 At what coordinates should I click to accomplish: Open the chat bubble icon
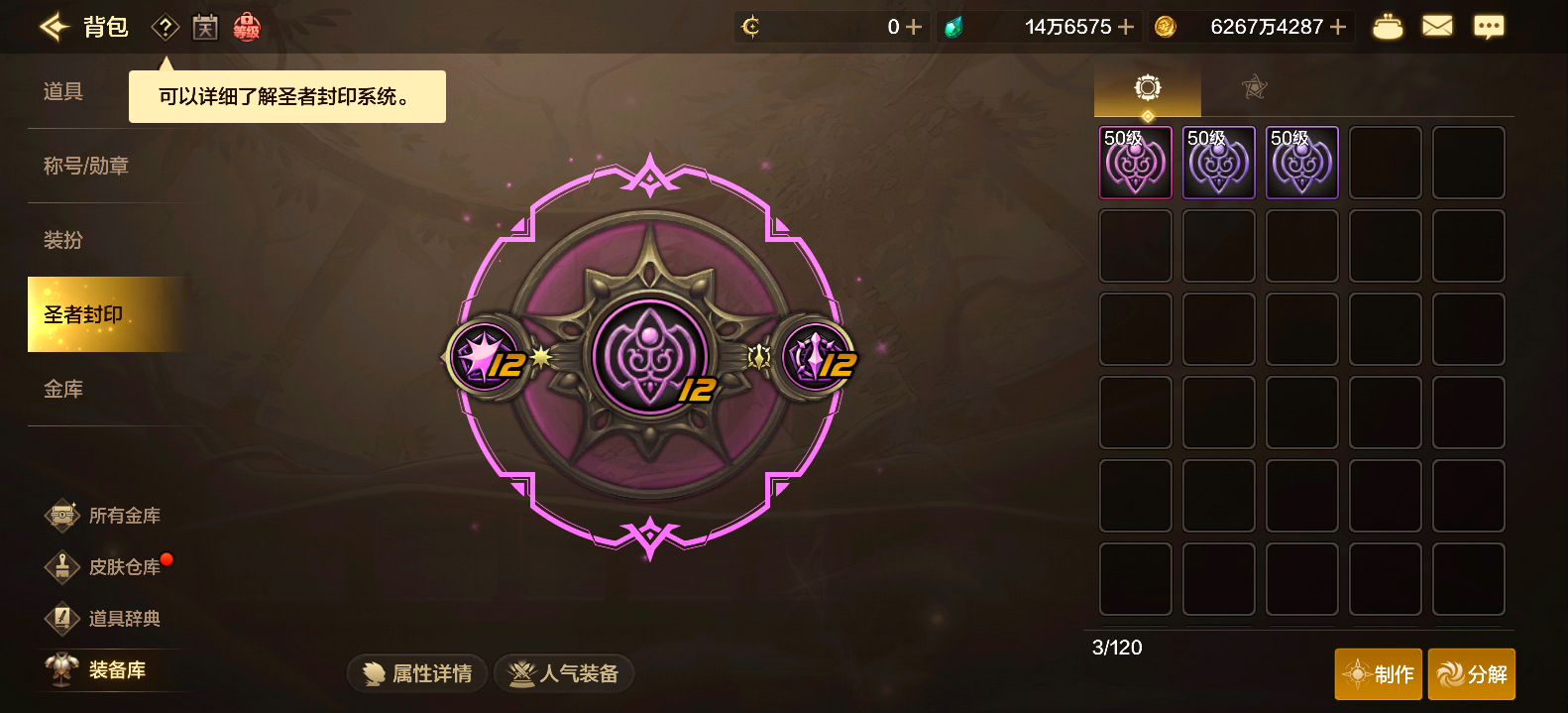(x=1489, y=27)
